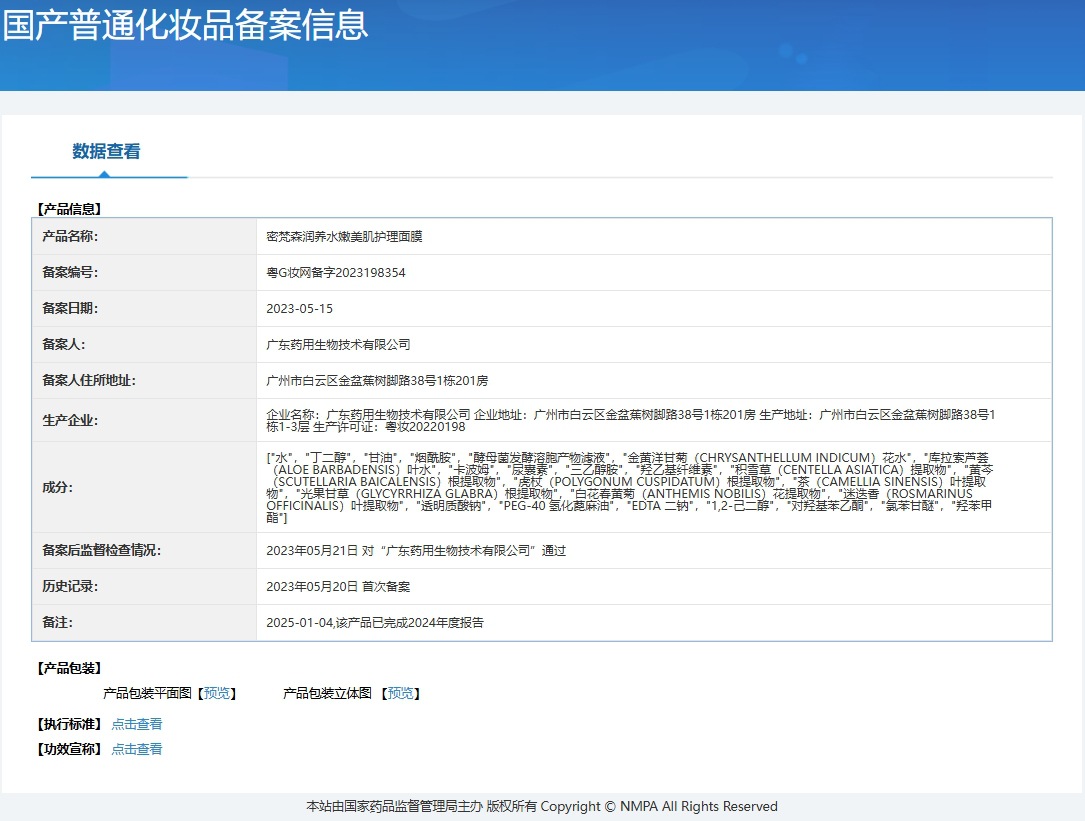Click the 备注 2024年度报告 note
Viewport: 1085px width, 821px height.
pyautogui.click(x=375, y=623)
